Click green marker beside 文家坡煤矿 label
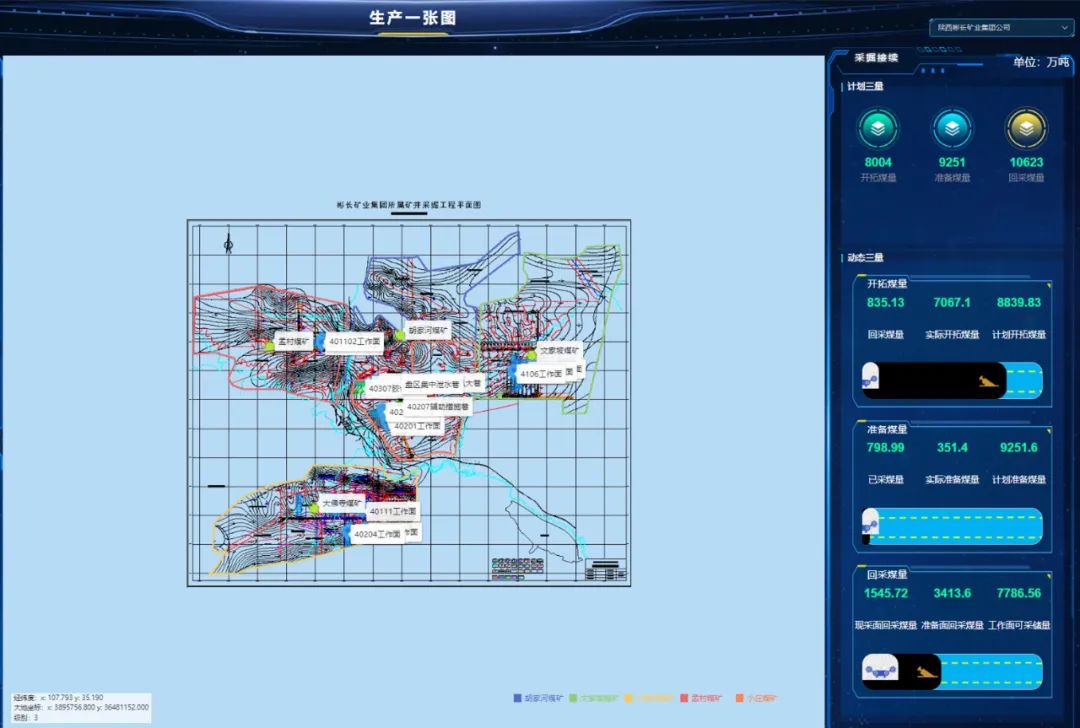Image resolution: width=1080 pixels, height=728 pixels. tap(533, 354)
